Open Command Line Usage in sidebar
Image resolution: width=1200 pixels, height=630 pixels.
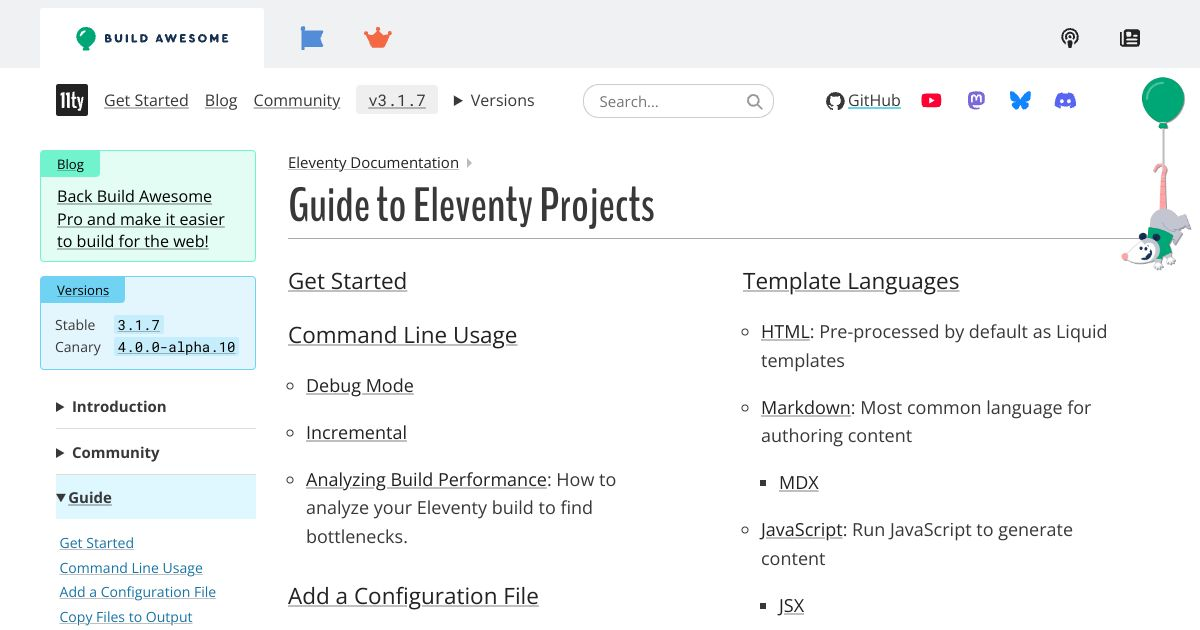click(x=131, y=568)
